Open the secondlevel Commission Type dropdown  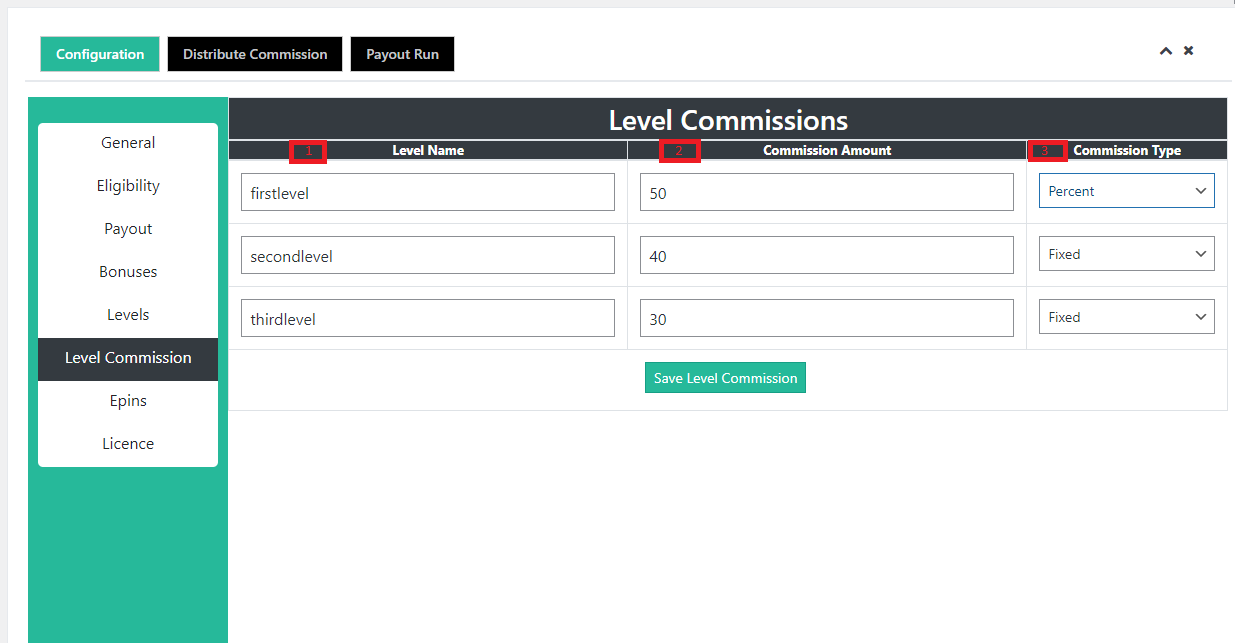click(1126, 254)
